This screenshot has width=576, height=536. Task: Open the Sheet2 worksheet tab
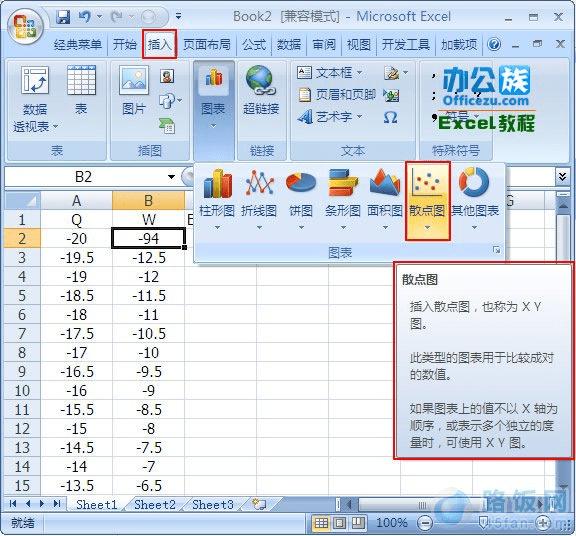(155, 504)
